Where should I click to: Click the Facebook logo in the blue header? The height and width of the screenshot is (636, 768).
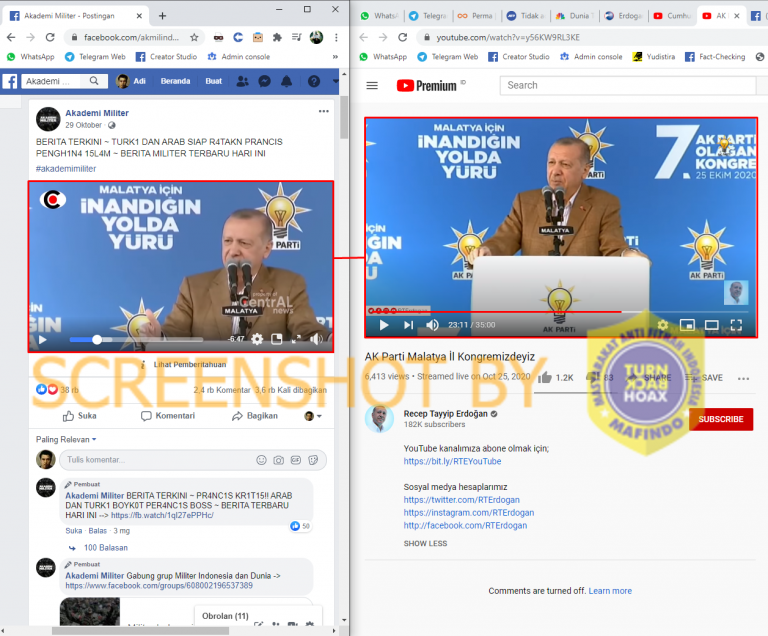10,81
